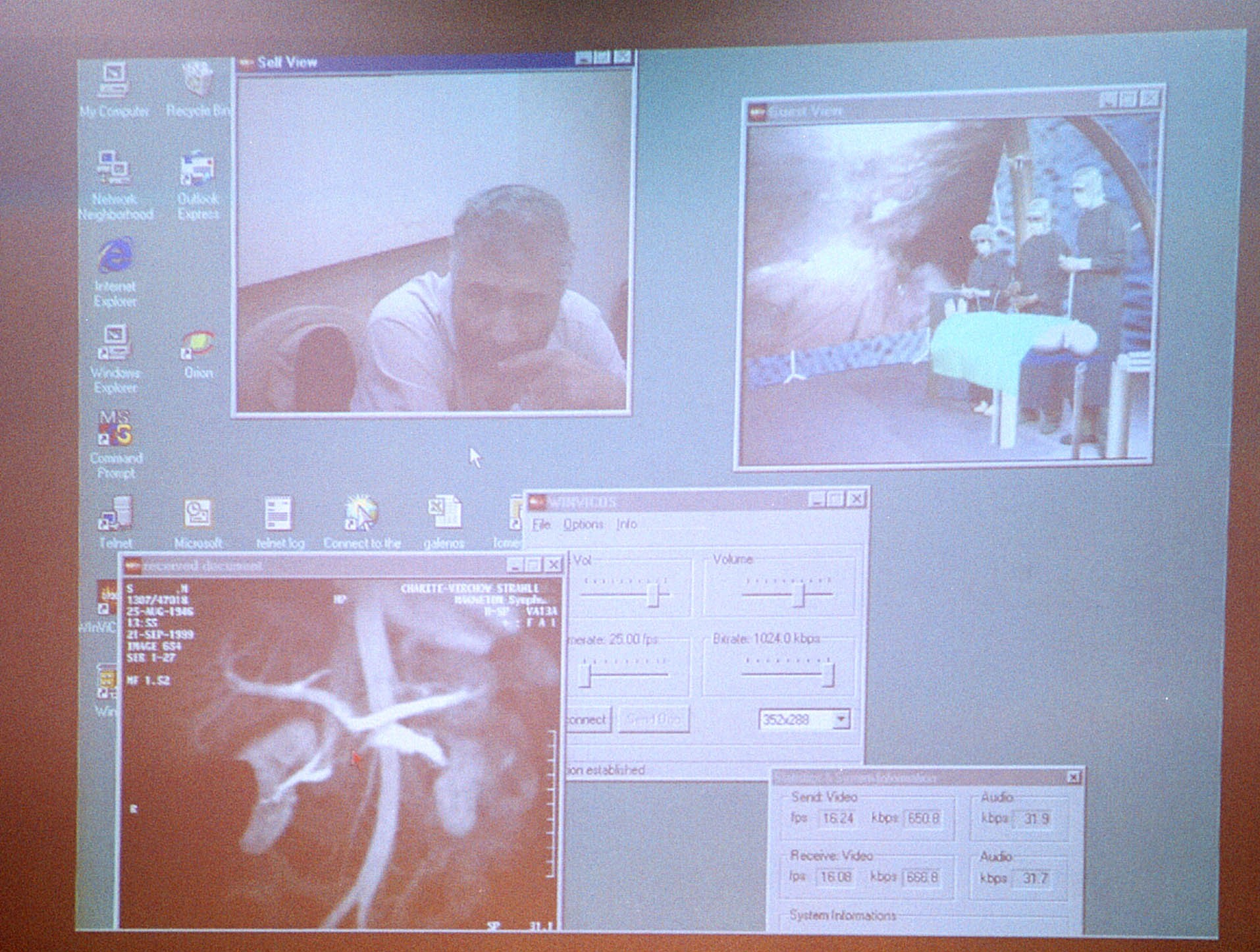The height and width of the screenshot is (952, 1260).
Task: Maximize the received document window
Action: 534,565
